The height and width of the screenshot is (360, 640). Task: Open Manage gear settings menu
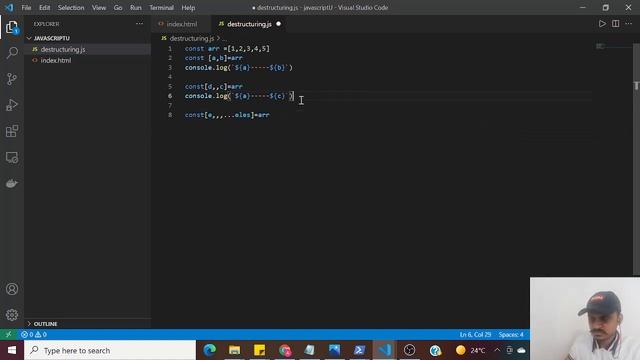12,315
